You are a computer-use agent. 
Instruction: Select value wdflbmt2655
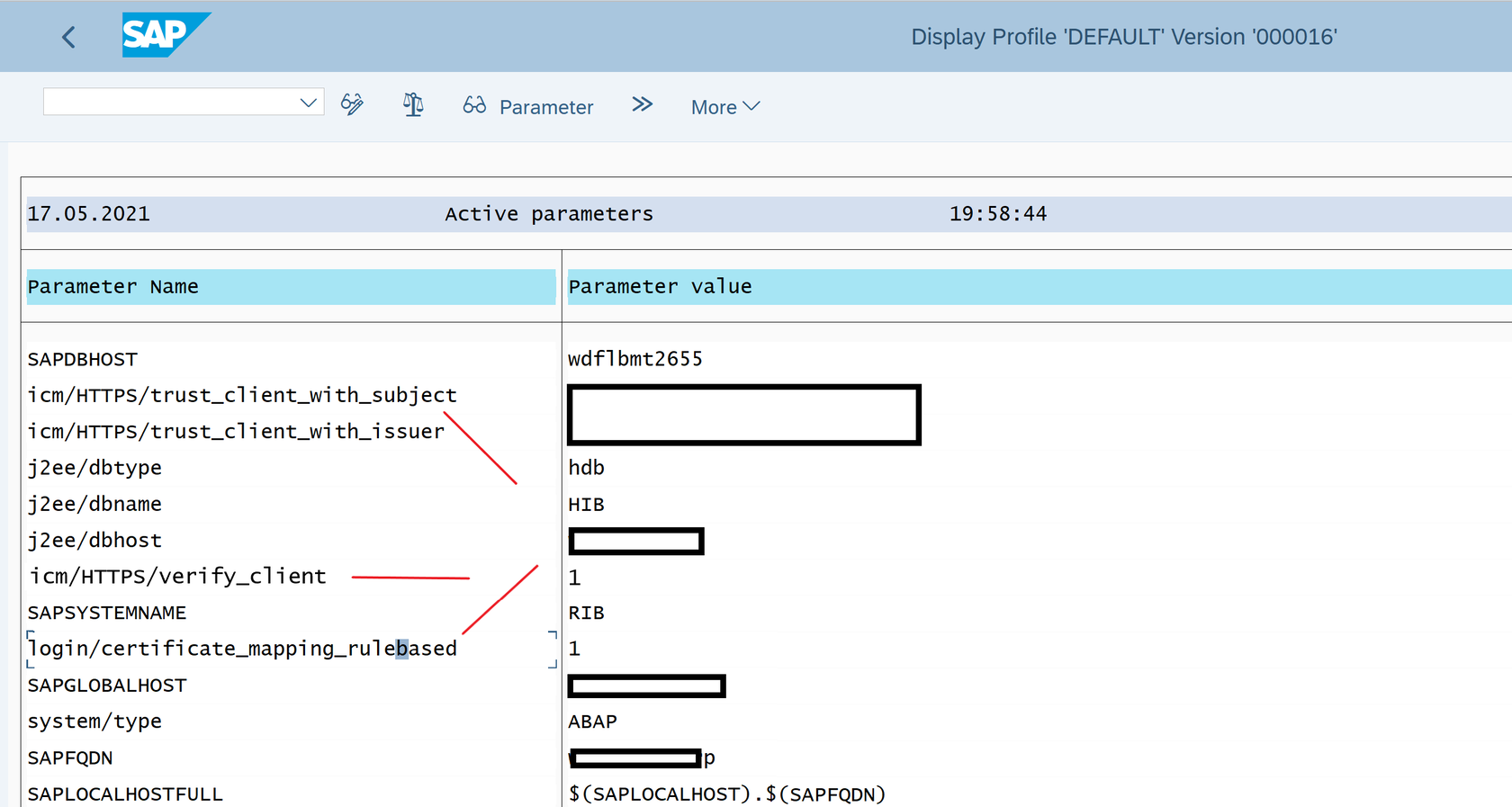click(x=635, y=359)
